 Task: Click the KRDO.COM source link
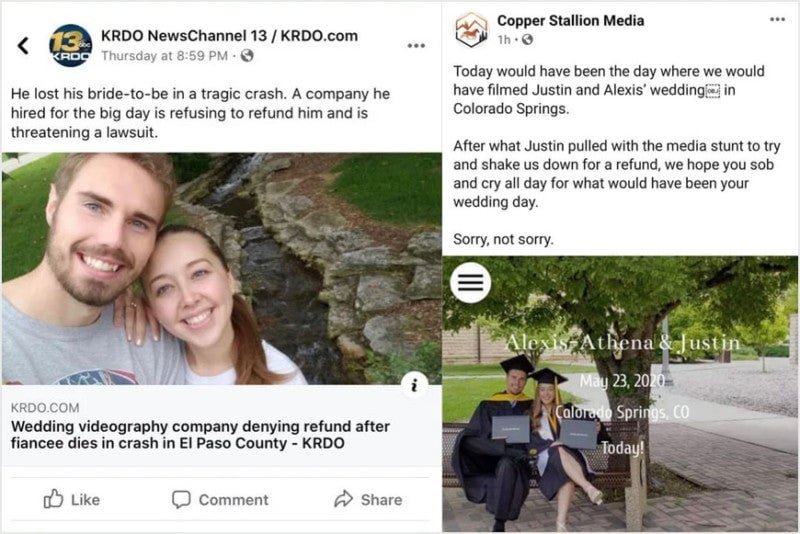click(44, 408)
